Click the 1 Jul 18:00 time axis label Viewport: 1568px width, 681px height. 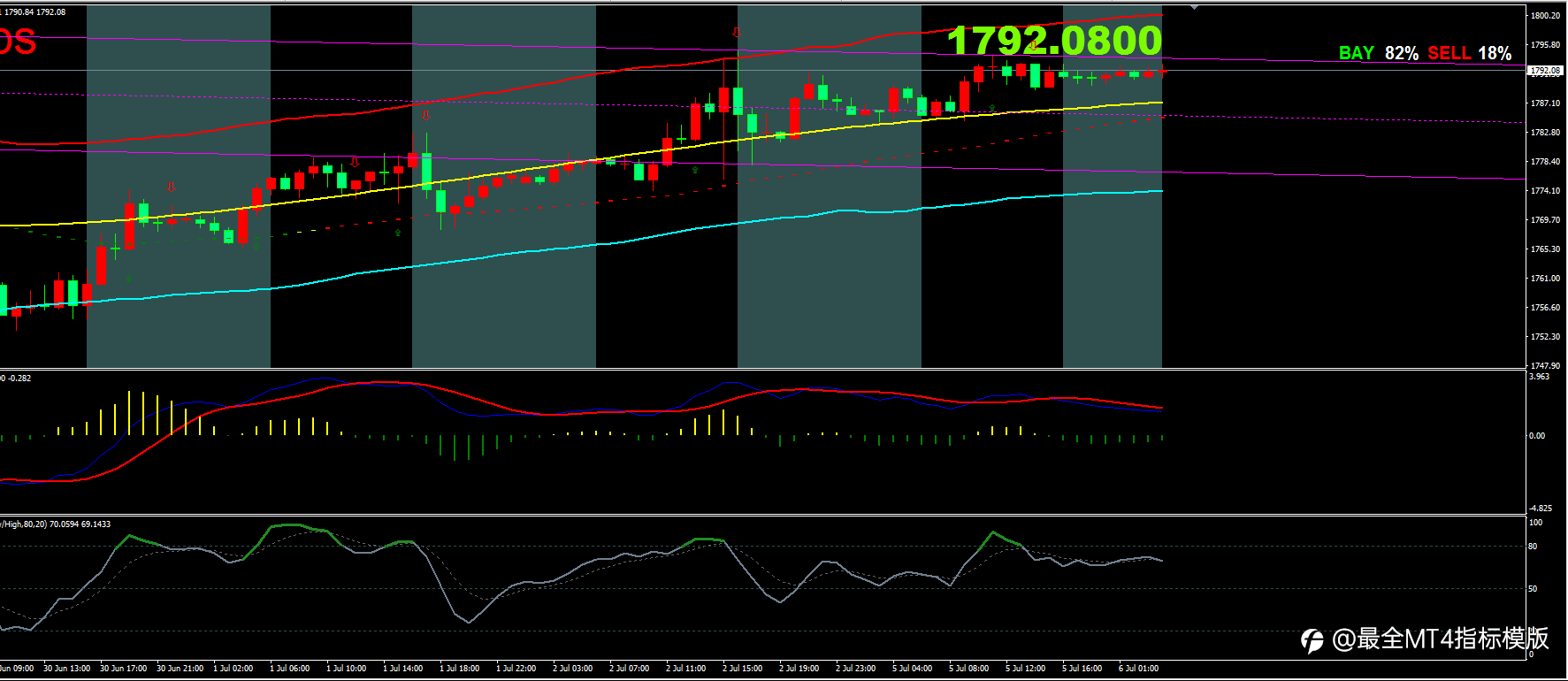pos(460,669)
